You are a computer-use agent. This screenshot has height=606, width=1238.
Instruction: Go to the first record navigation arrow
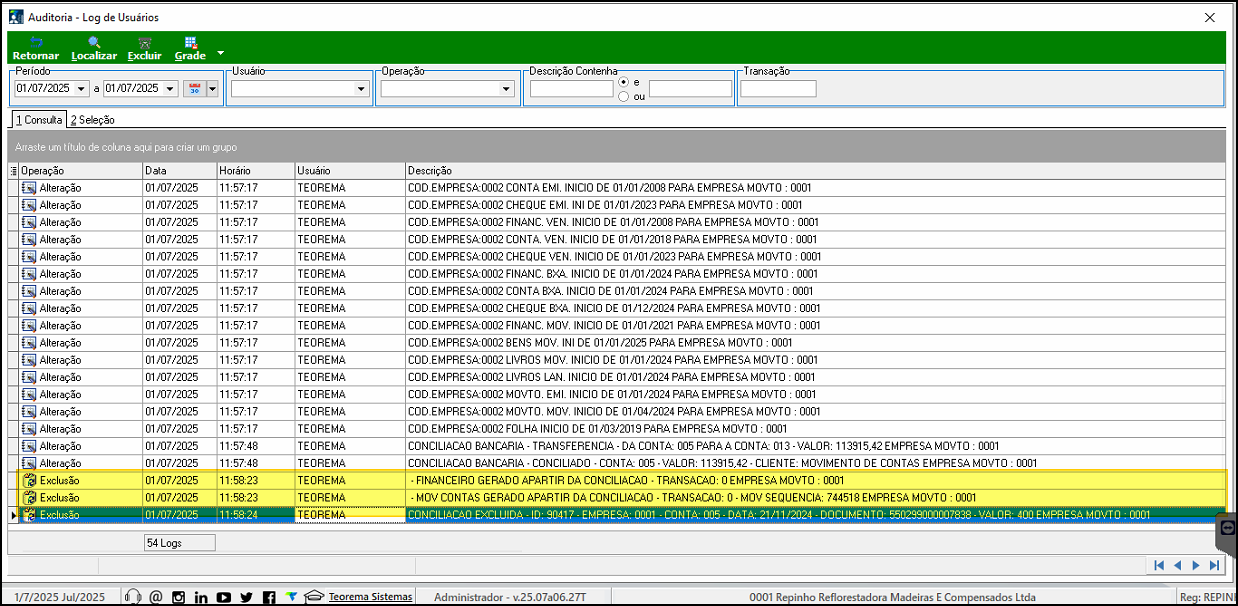tap(1159, 565)
